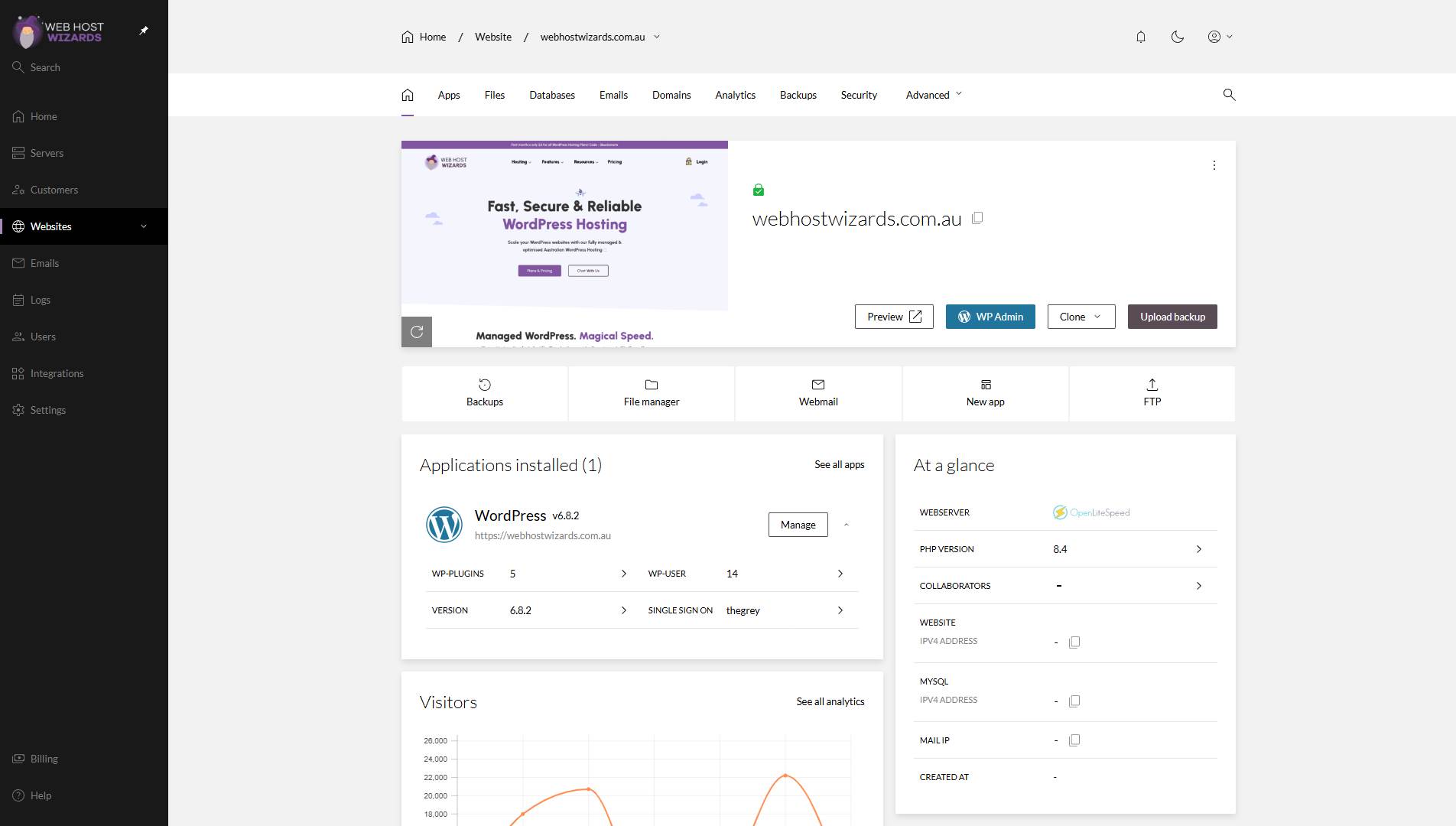The image size is (1456, 826).
Task: Open Help in the sidebar
Action: coord(84,795)
